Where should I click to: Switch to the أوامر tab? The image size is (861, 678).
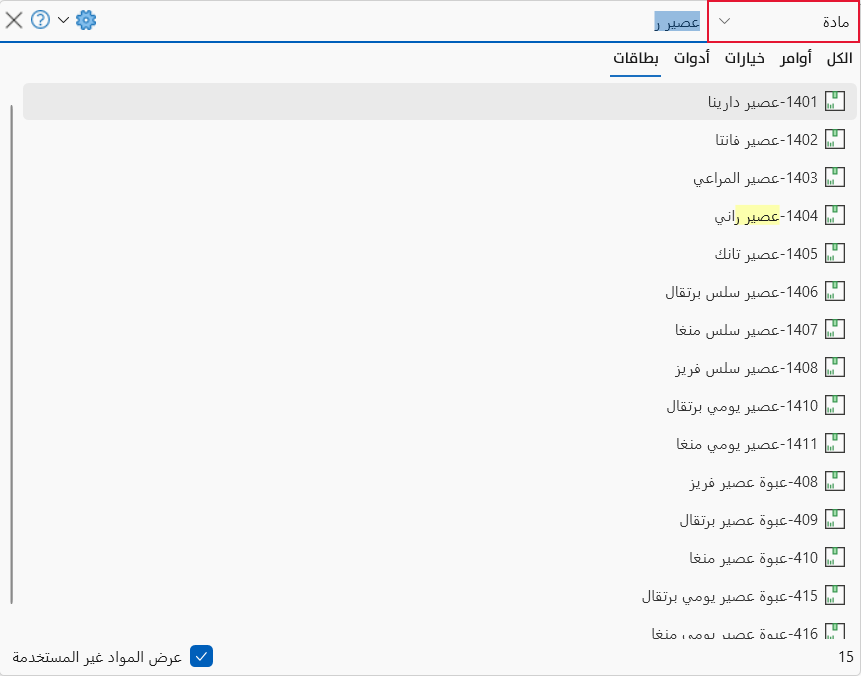tap(796, 59)
